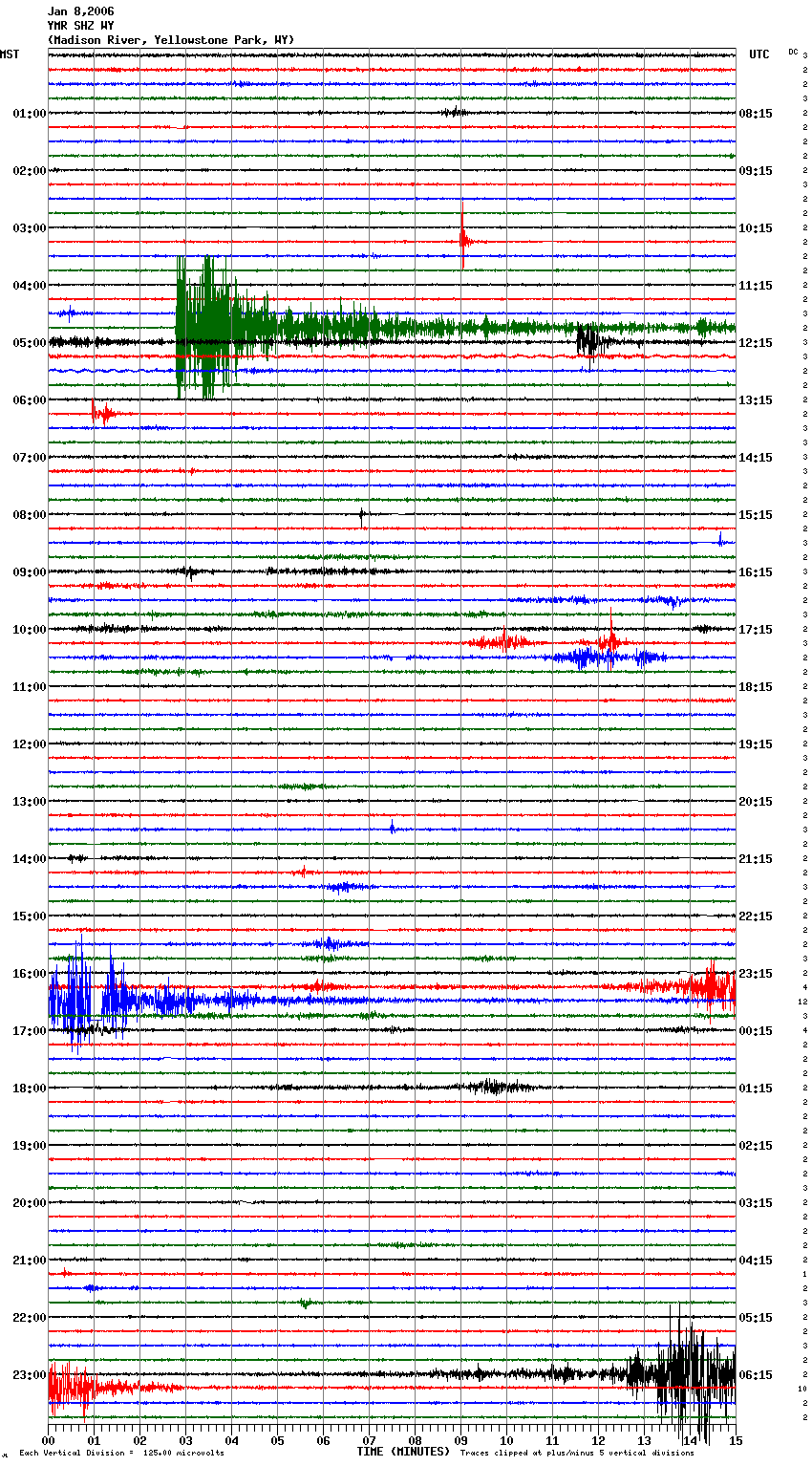Click the "UTC" time zone header
Image resolution: width=812 pixels, height=1466 pixels.
point(759,54)
